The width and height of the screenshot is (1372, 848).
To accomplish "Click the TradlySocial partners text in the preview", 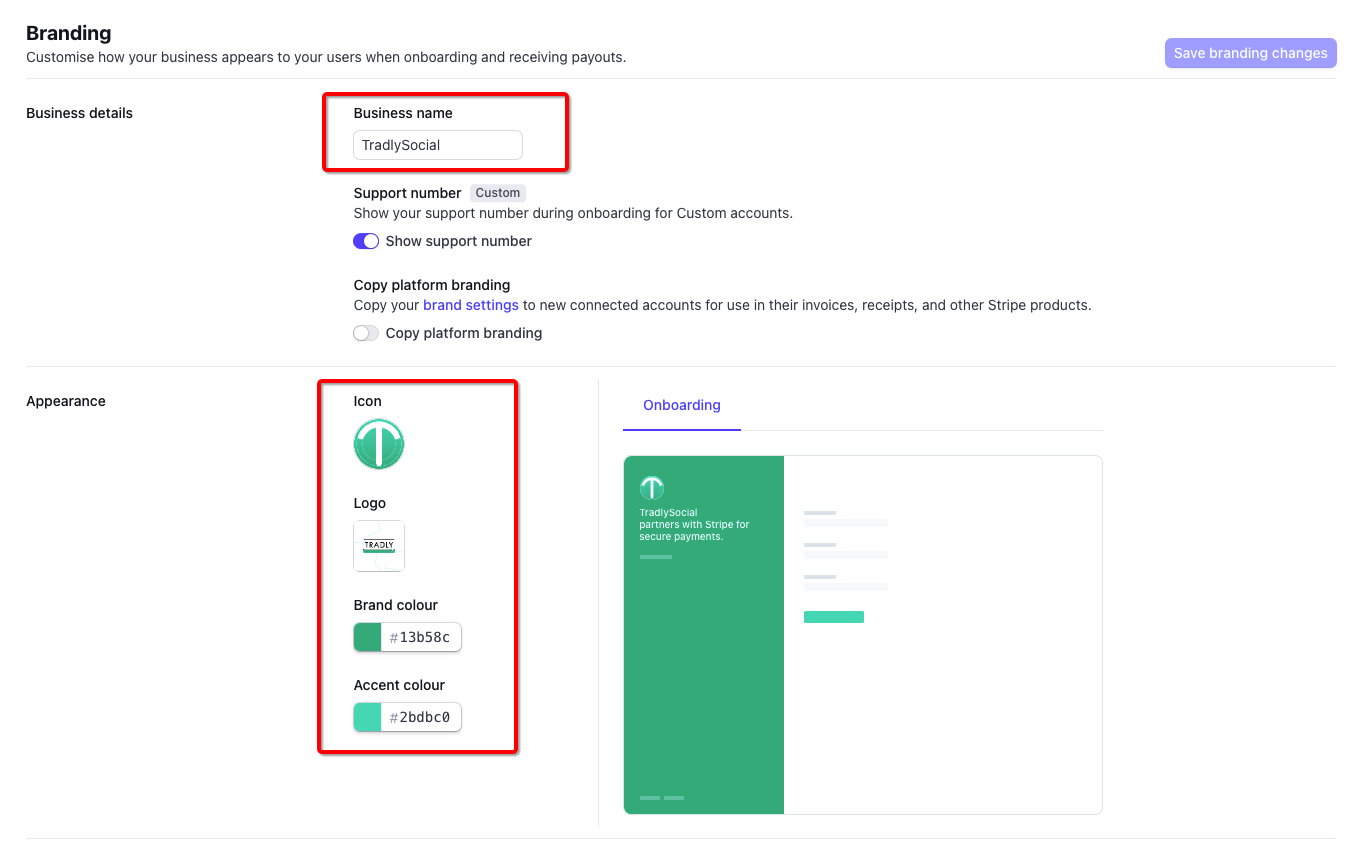I will (x=694, y=525).
